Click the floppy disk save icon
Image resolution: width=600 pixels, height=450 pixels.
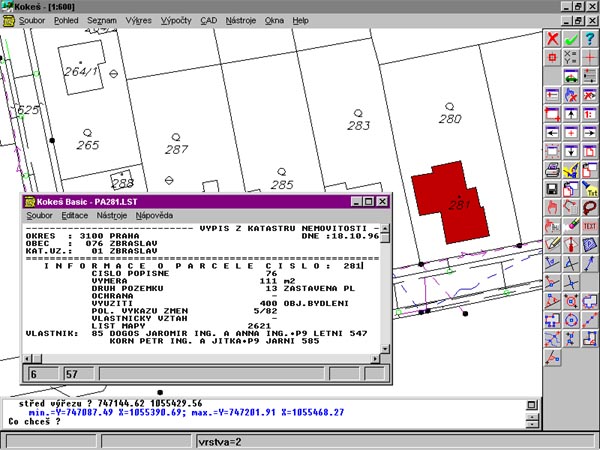click(551, 187)
